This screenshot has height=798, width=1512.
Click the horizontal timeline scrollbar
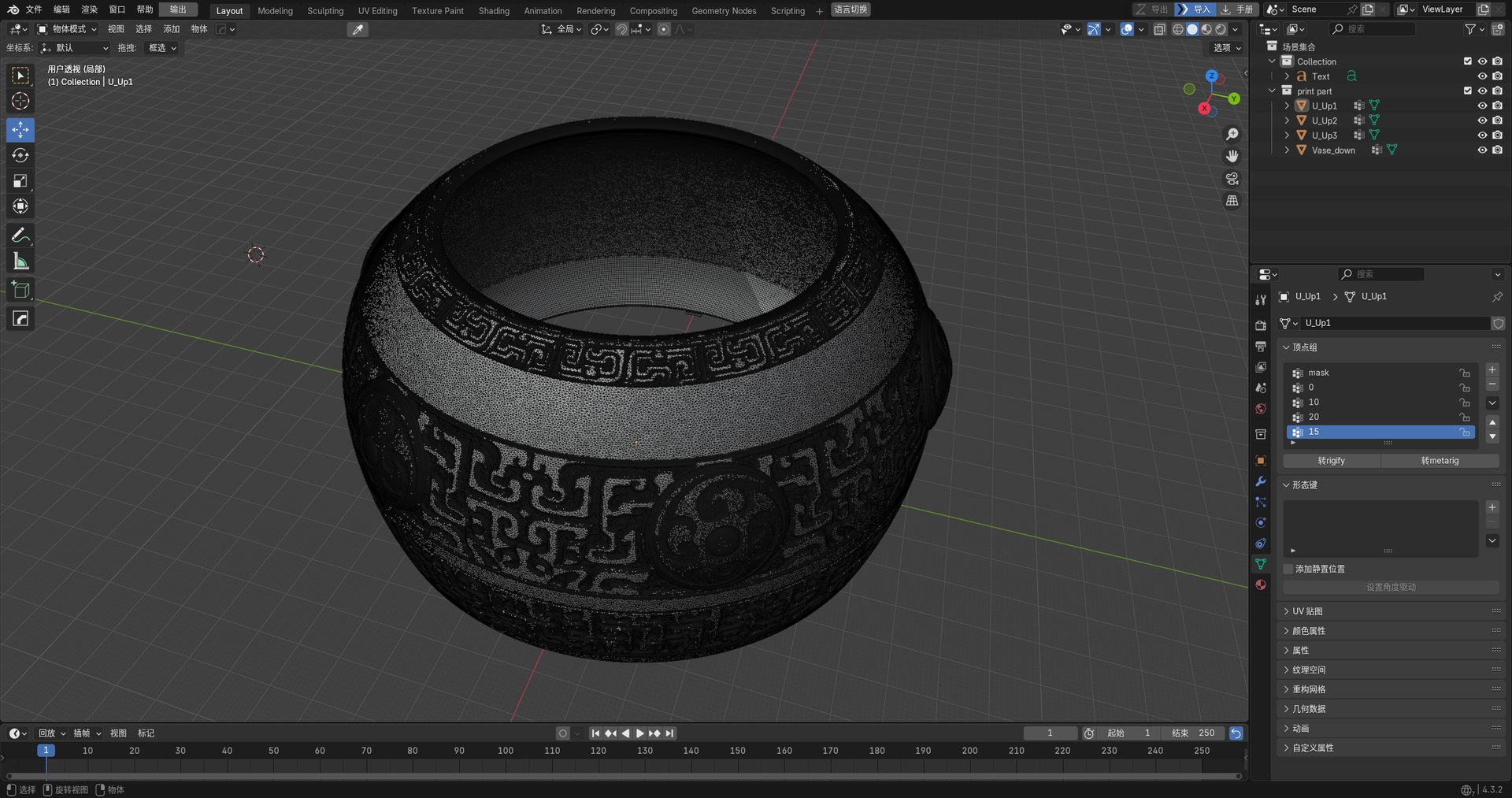point(624,776)
